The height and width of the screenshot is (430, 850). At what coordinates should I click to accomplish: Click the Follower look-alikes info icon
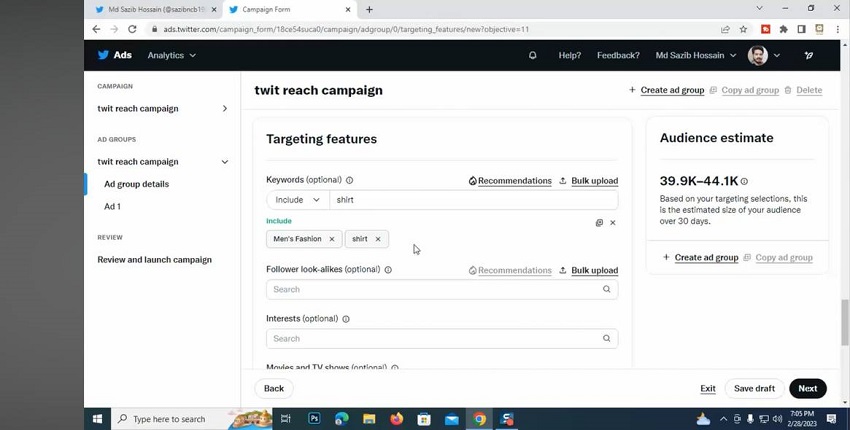(388, 269)
